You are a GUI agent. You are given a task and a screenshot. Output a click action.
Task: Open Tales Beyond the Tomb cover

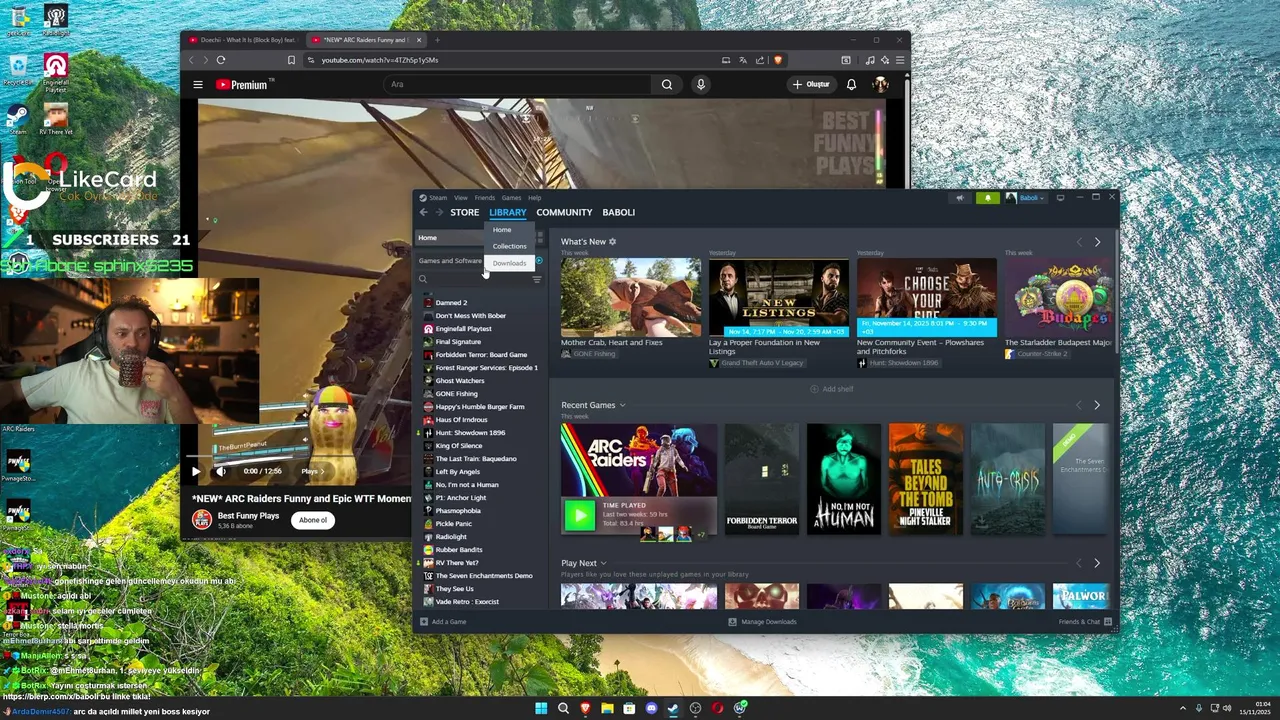tap(926, 479)
